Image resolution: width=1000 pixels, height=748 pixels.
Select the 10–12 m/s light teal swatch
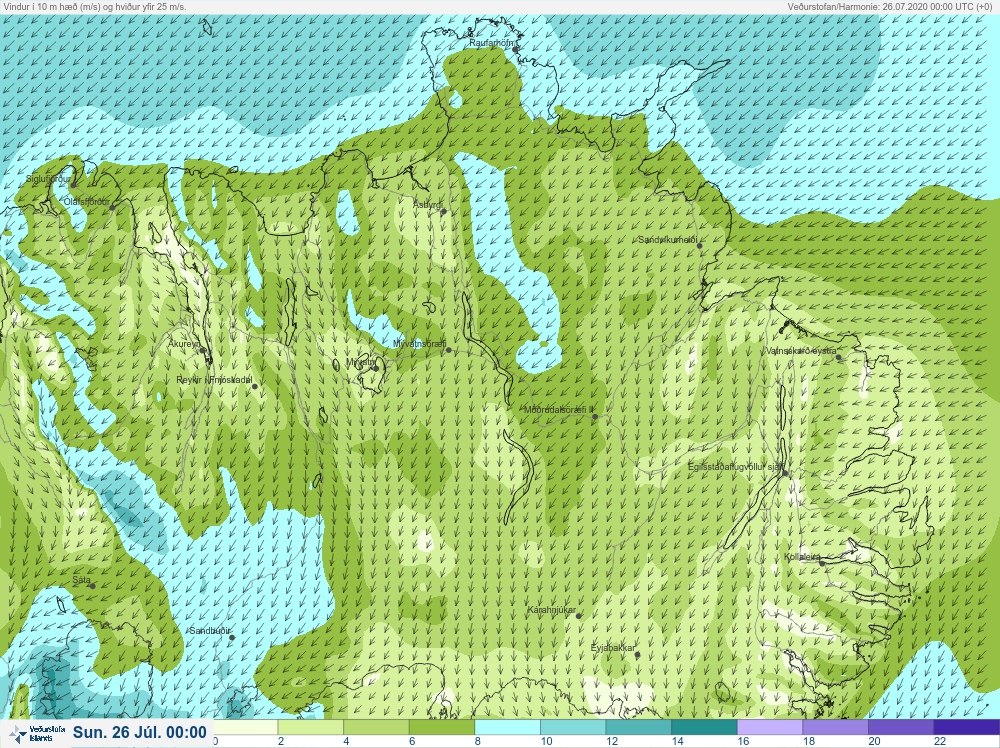pos(573,728)
